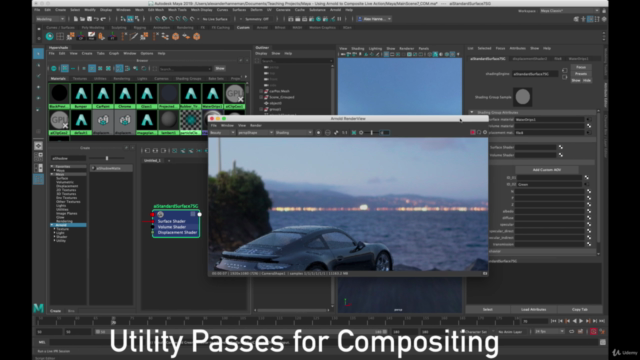Click the red record icon in RenderView toolbar
Screen dimensions: 640x360
click(473, 132)
